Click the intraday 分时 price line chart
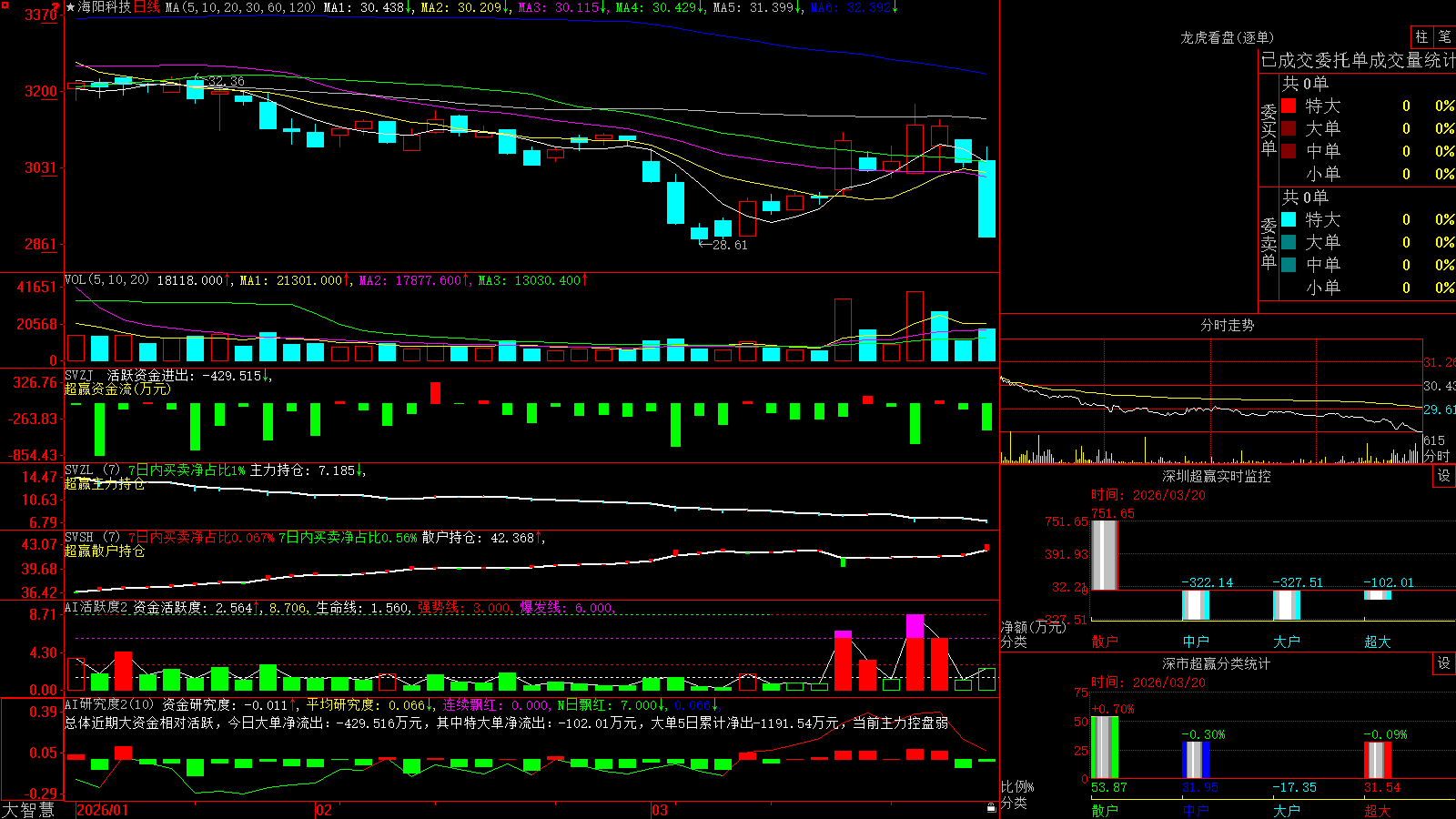 1210,403
